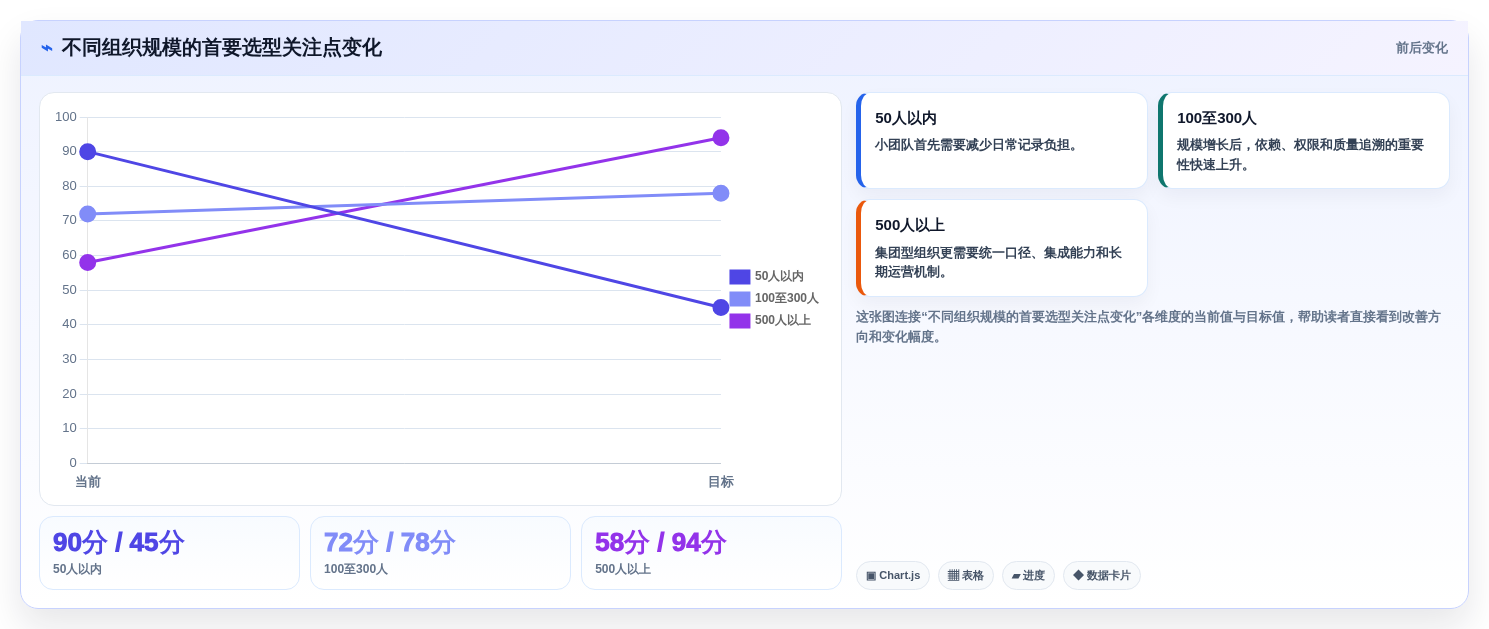The height and width of the screenshot is (629, 1489).
Task: Click text 小团队首先需要减少日常记录负担
Action: click(x=979, y=145)
